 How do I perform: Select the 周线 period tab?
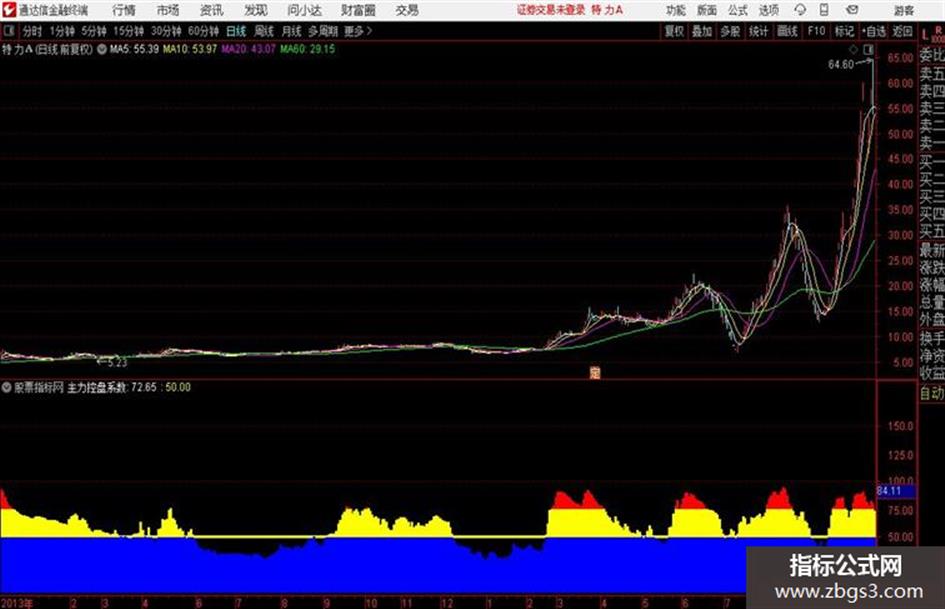264,31
